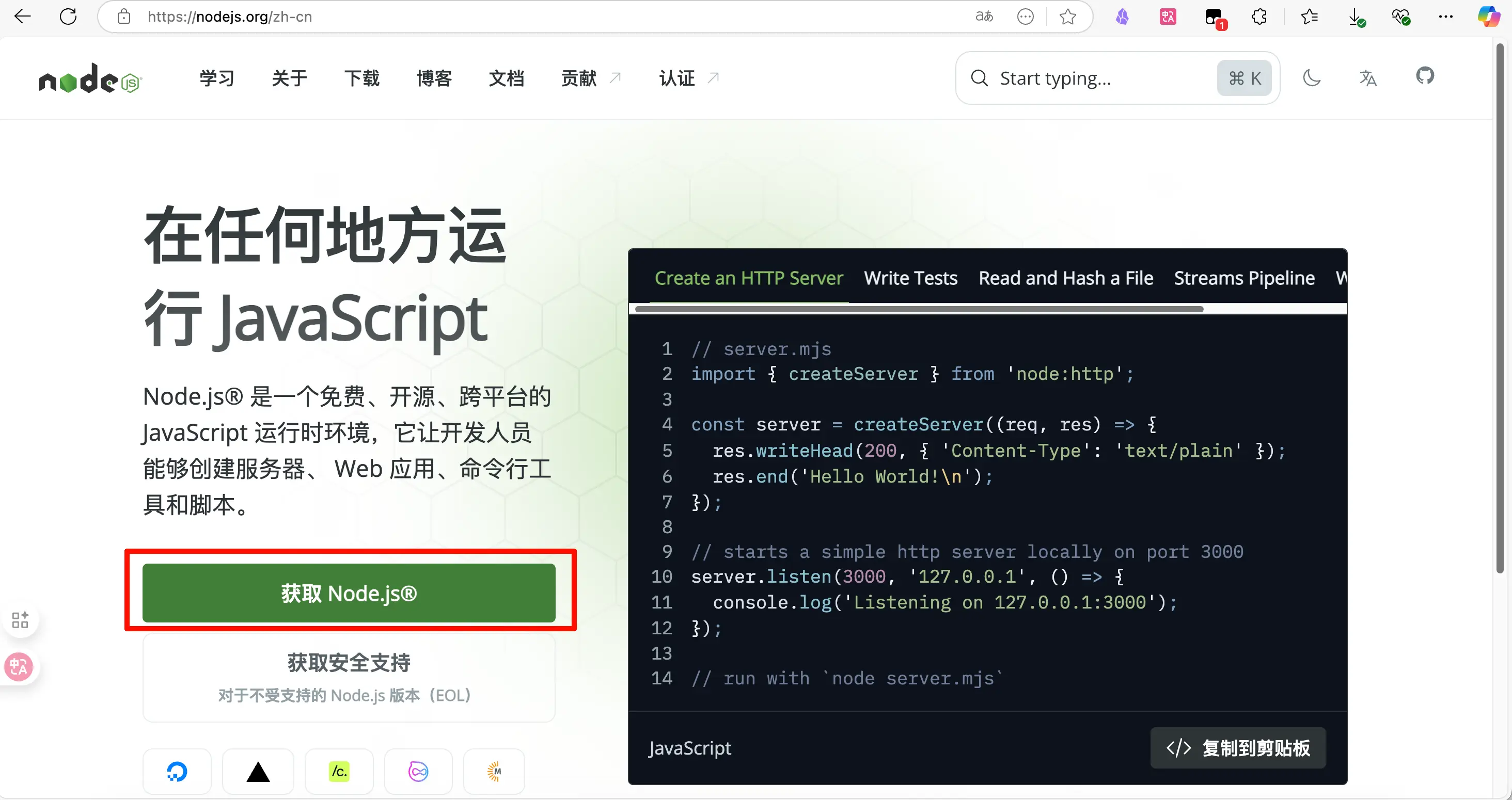Select the Write Tests code tab
Screen dimensions: 1512x800
tap(910, 278)
